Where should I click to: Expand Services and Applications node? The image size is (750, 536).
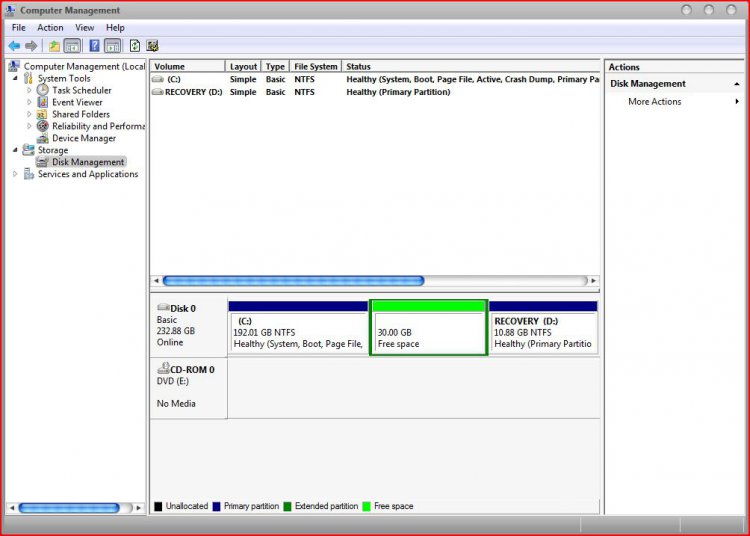point(15,174)
